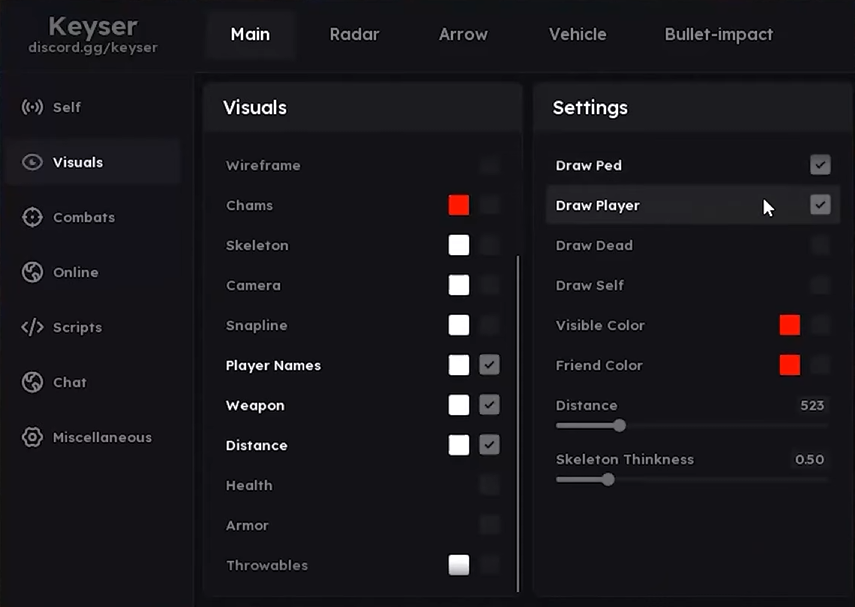Viewport: 855px width, 607px height.
Task: Uncheck the Draw Ped checkbox
Action: (x=820, y=165)
